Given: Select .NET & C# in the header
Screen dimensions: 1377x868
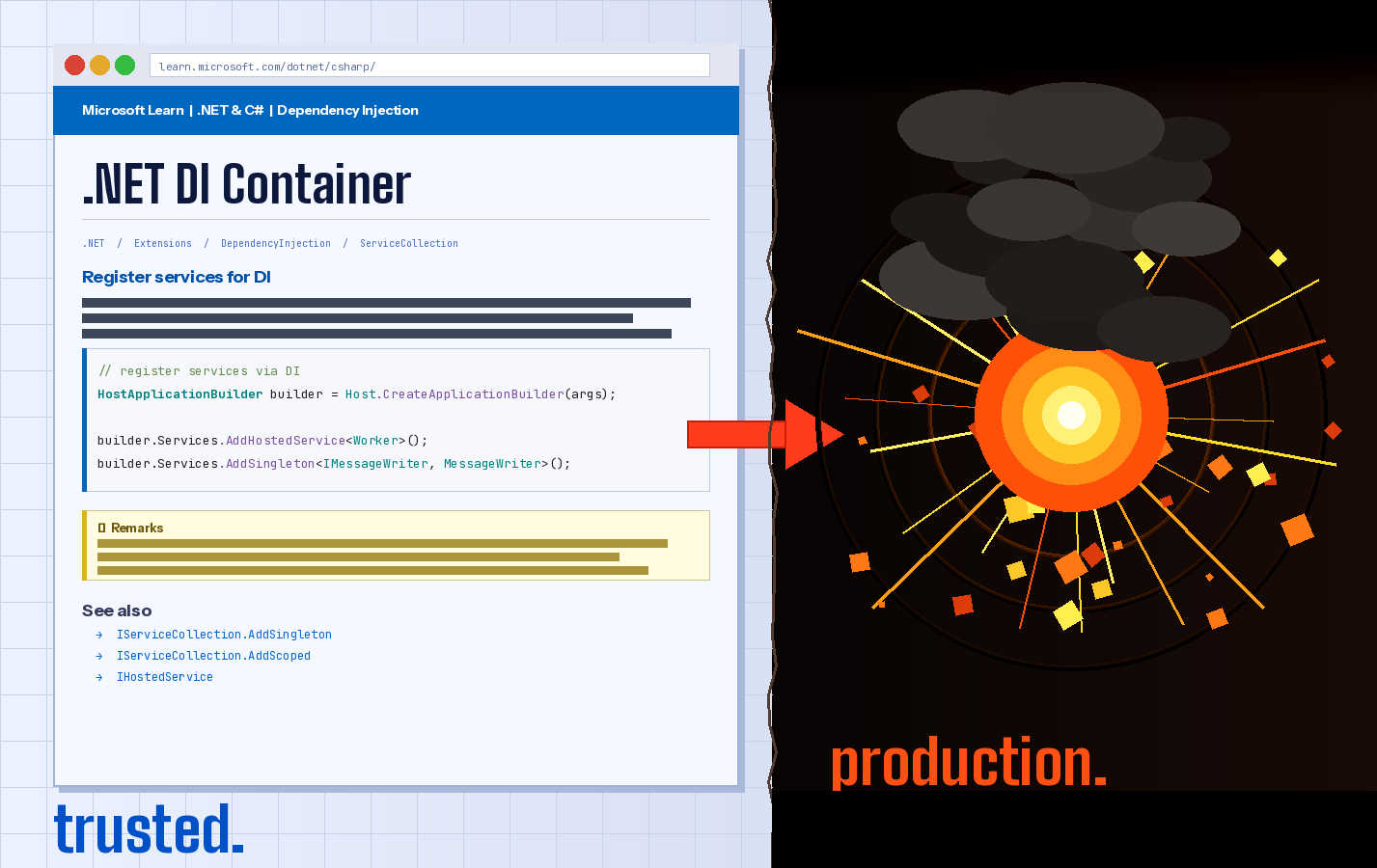Looking at the screenshot, I should click(230, 110).
